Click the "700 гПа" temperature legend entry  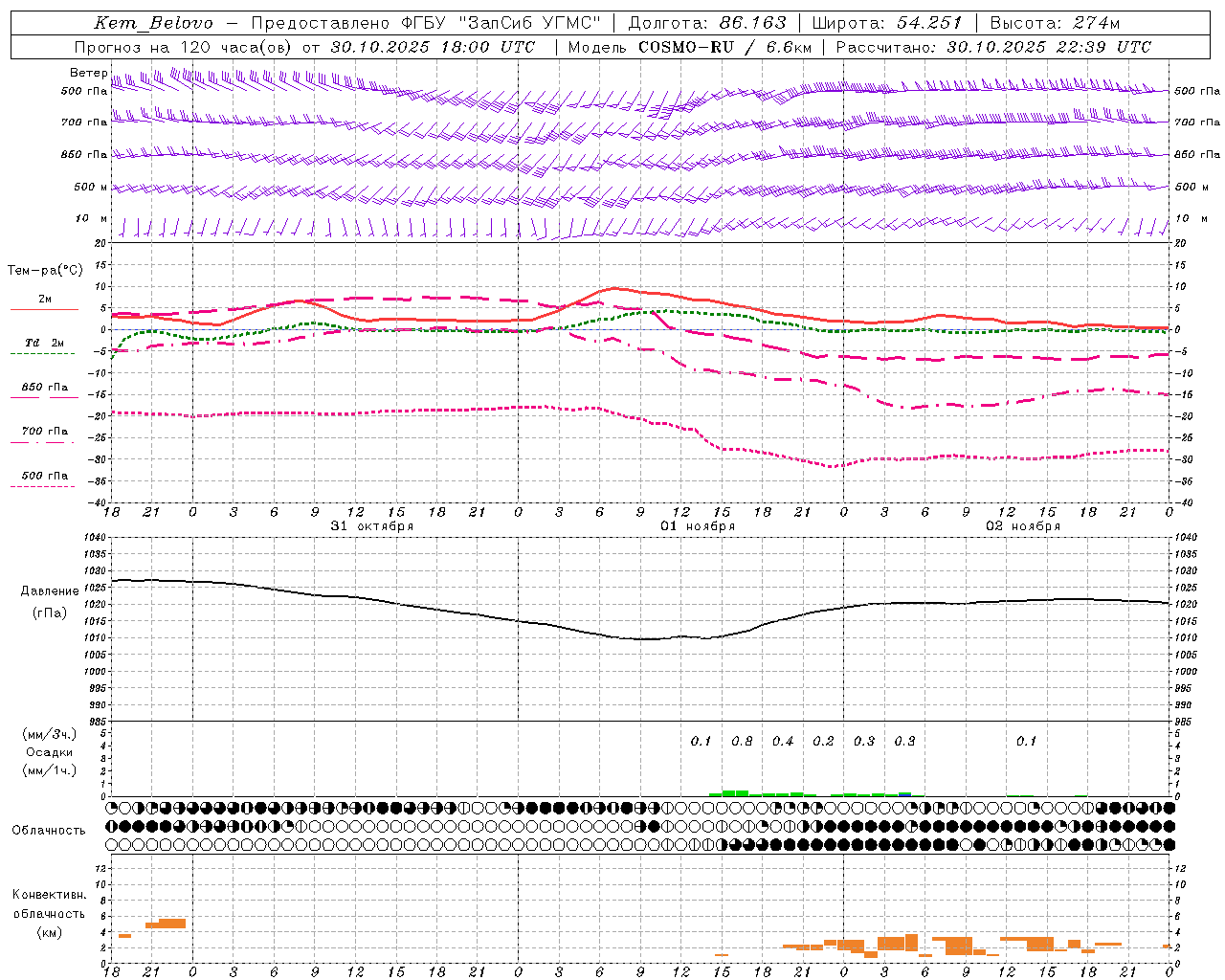pos(44,432)
